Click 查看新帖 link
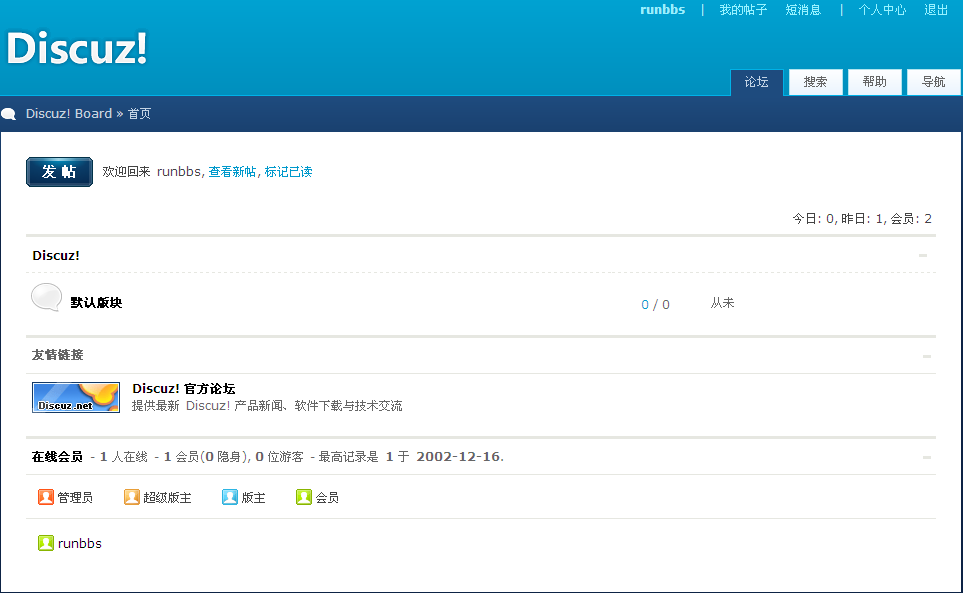This screenshot has height=593, width=963. pos(232,172)
